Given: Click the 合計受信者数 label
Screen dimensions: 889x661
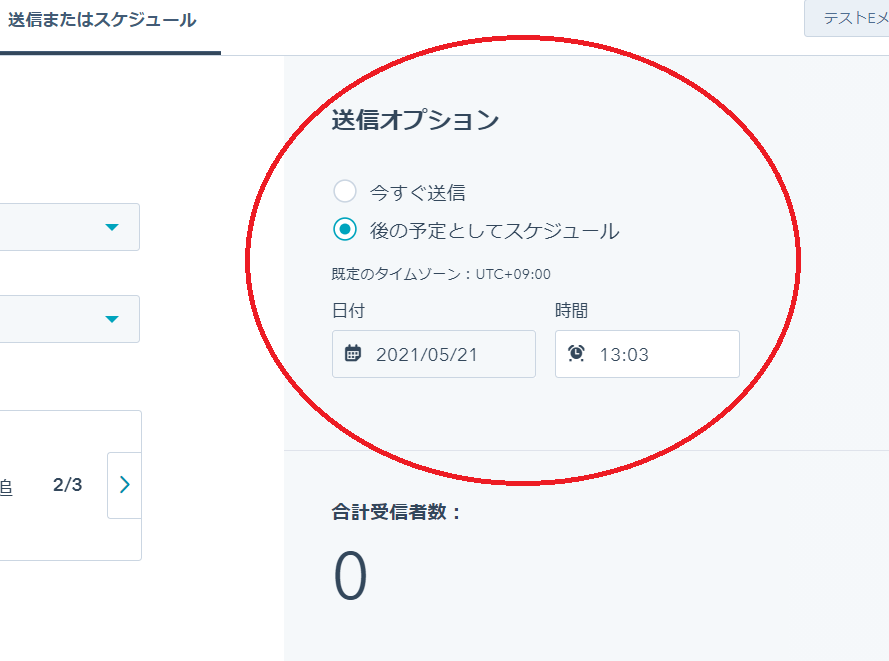Looking at the screenshot, I should [396, 512].
